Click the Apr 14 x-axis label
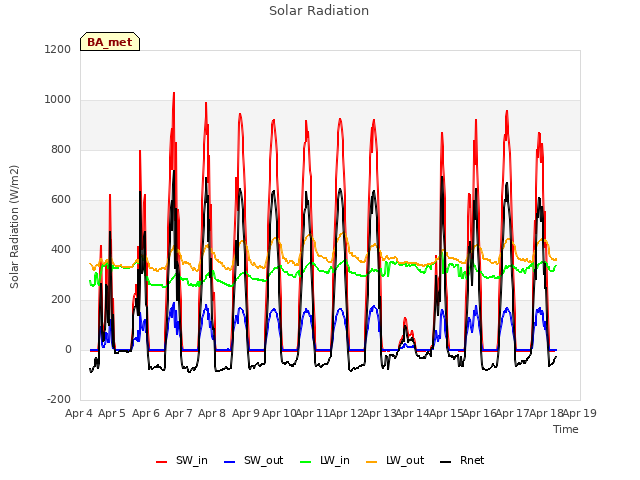The image size is (640, 480). coord(412,413)
